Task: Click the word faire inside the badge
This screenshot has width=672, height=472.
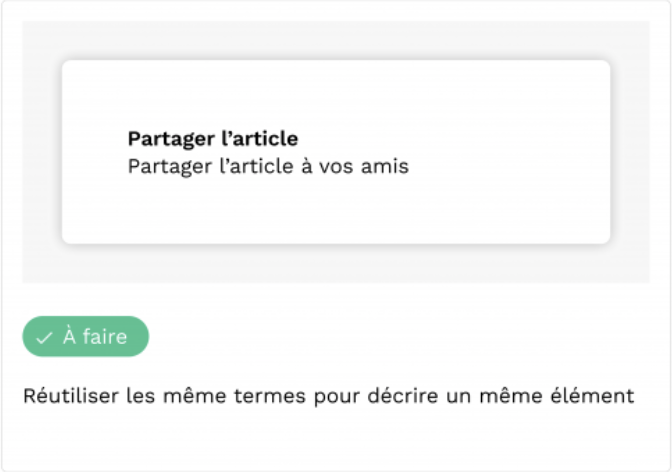Action: (105, 337)
